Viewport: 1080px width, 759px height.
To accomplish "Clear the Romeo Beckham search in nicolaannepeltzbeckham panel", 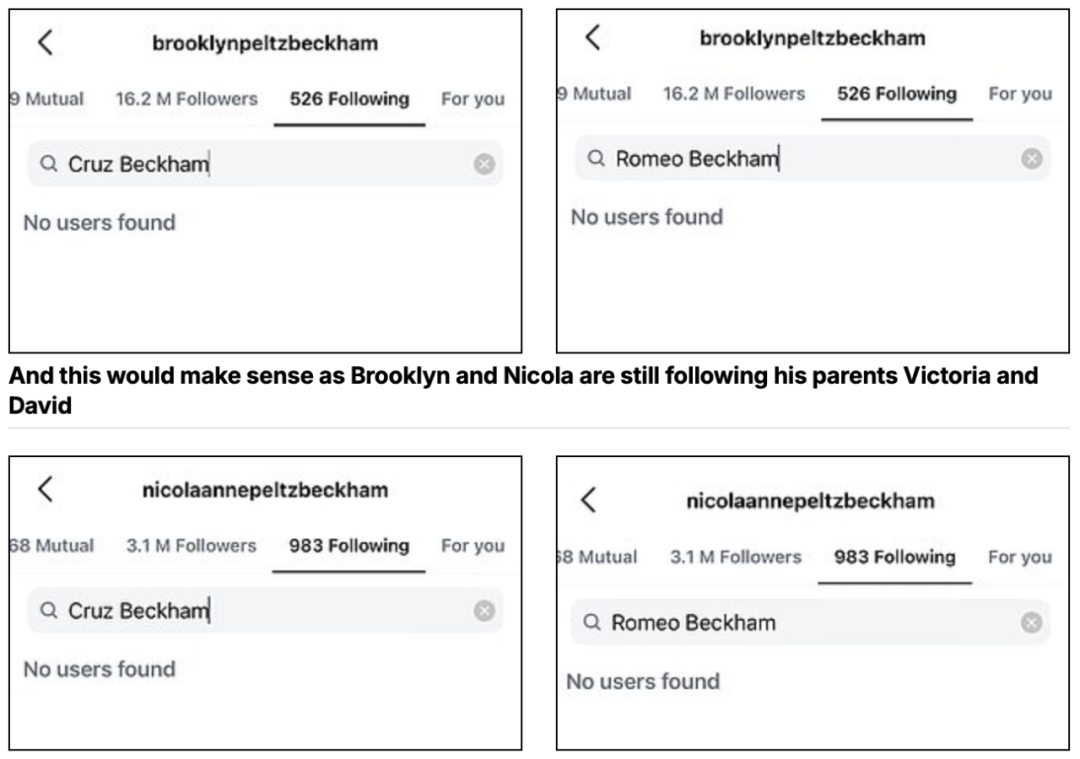I will click(x=1031, y=623).
